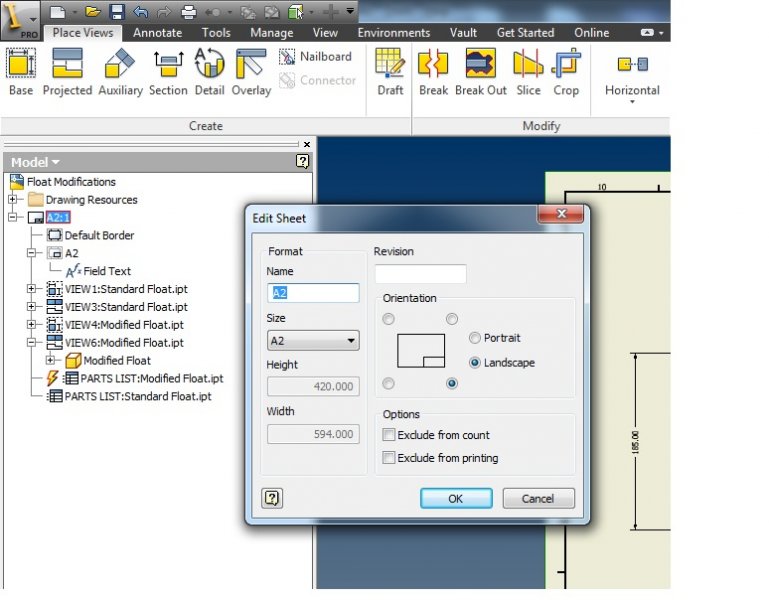
Task: Enable Exclude from printing checkbox
Action: 388,458
